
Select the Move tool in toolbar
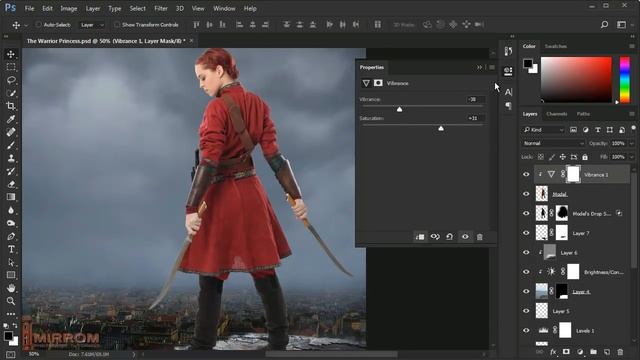[11, 54]
